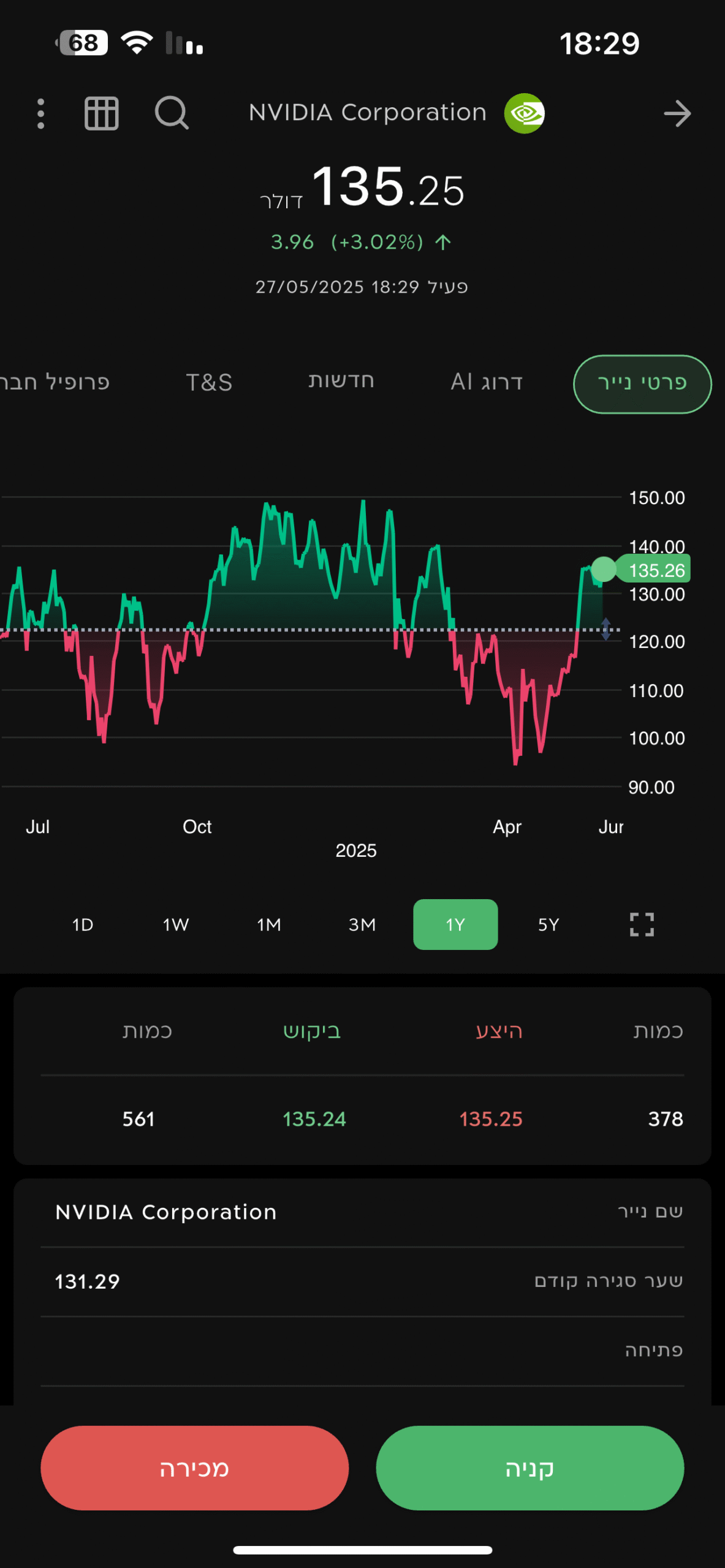Viewport: 725px width, 1568px height.
Task: Tap the main price 135.25 דולר
Action: [362, 187]
